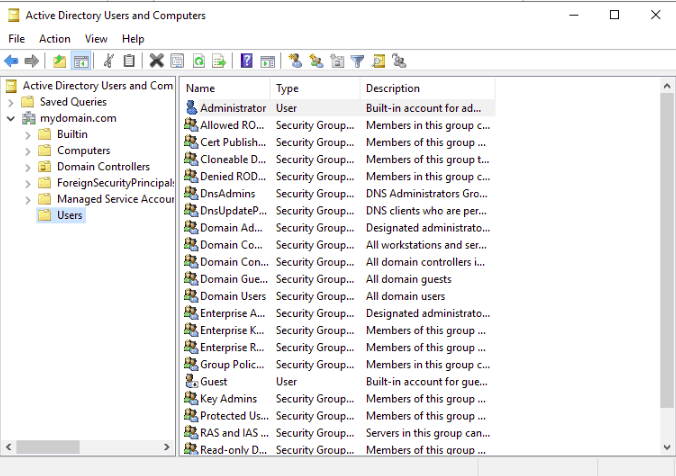The image size is (676, 476).
Task: Collapse the mydomain.com node
Action: 11,119
